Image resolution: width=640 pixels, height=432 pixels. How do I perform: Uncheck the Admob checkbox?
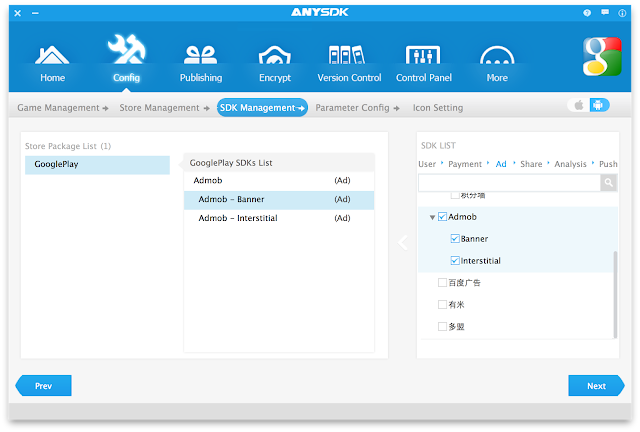pyautogui.click(x=442, y=216)
